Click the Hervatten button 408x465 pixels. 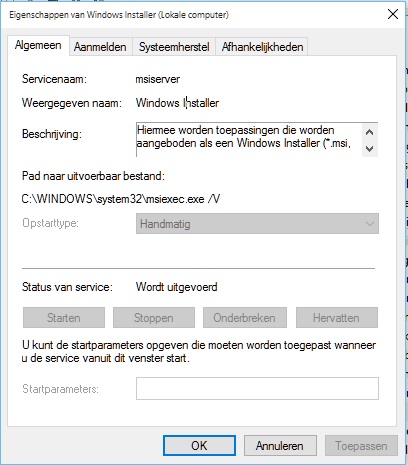click(337, 318)
